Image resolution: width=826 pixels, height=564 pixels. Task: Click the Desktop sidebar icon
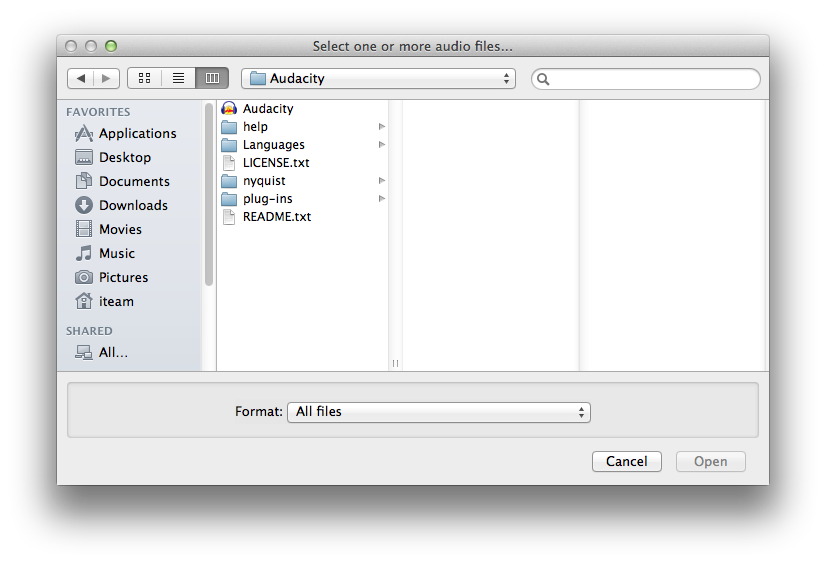coord(84,157)
